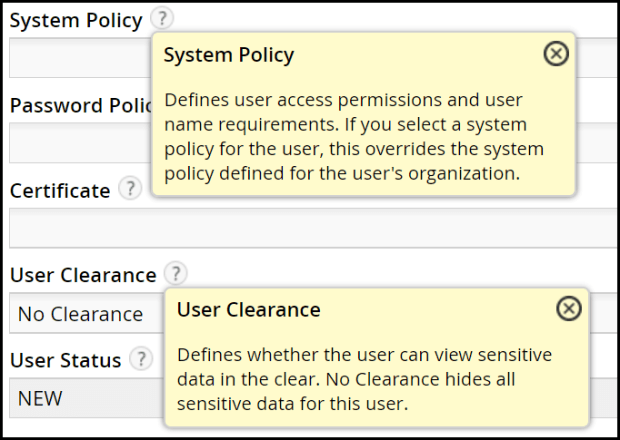Click the System Policy tooltip description text
The image size is (620, 440).
(x=354, y=137)
